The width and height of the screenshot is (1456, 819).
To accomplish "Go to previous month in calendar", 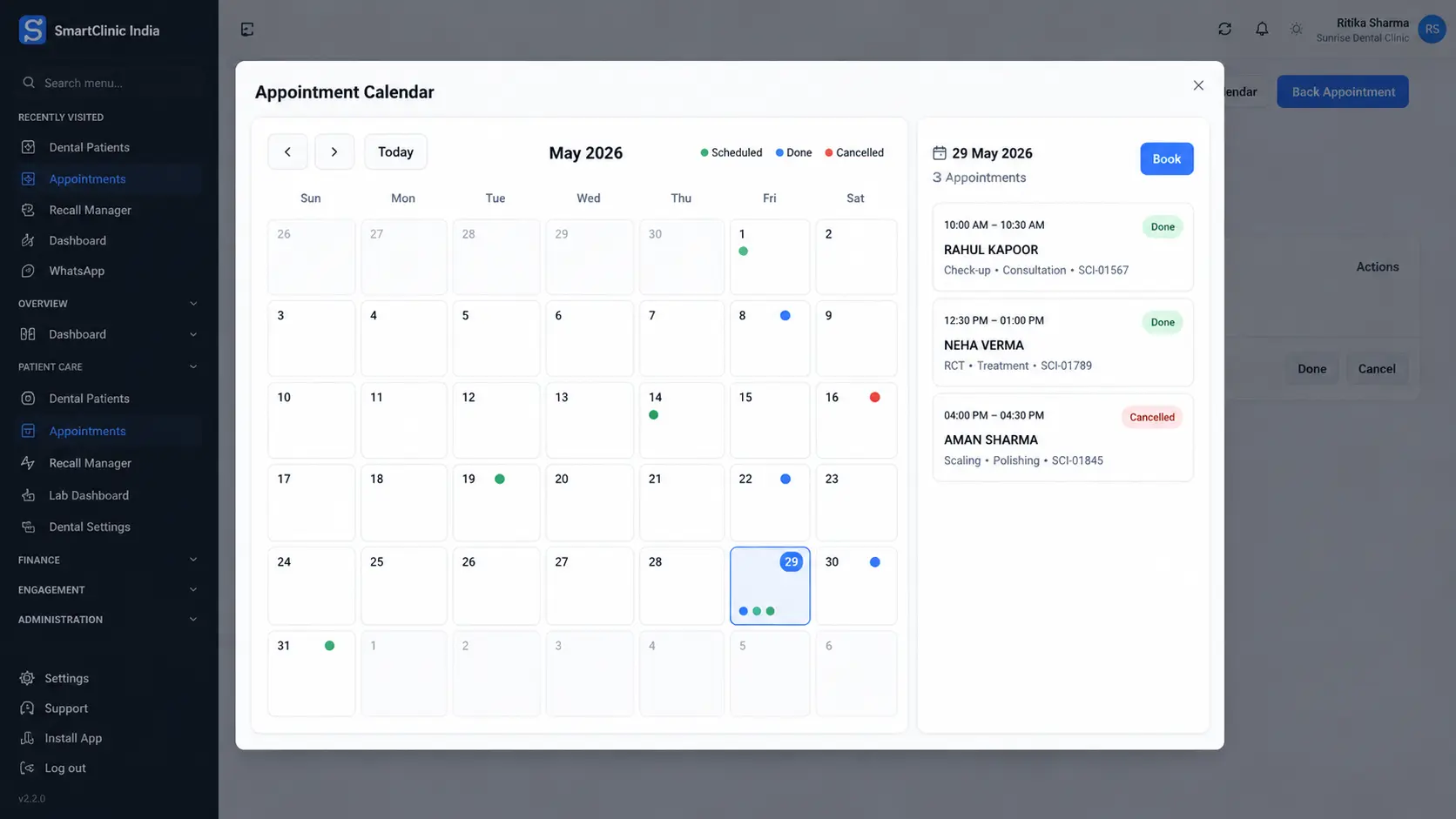I will tap(287, 151).
